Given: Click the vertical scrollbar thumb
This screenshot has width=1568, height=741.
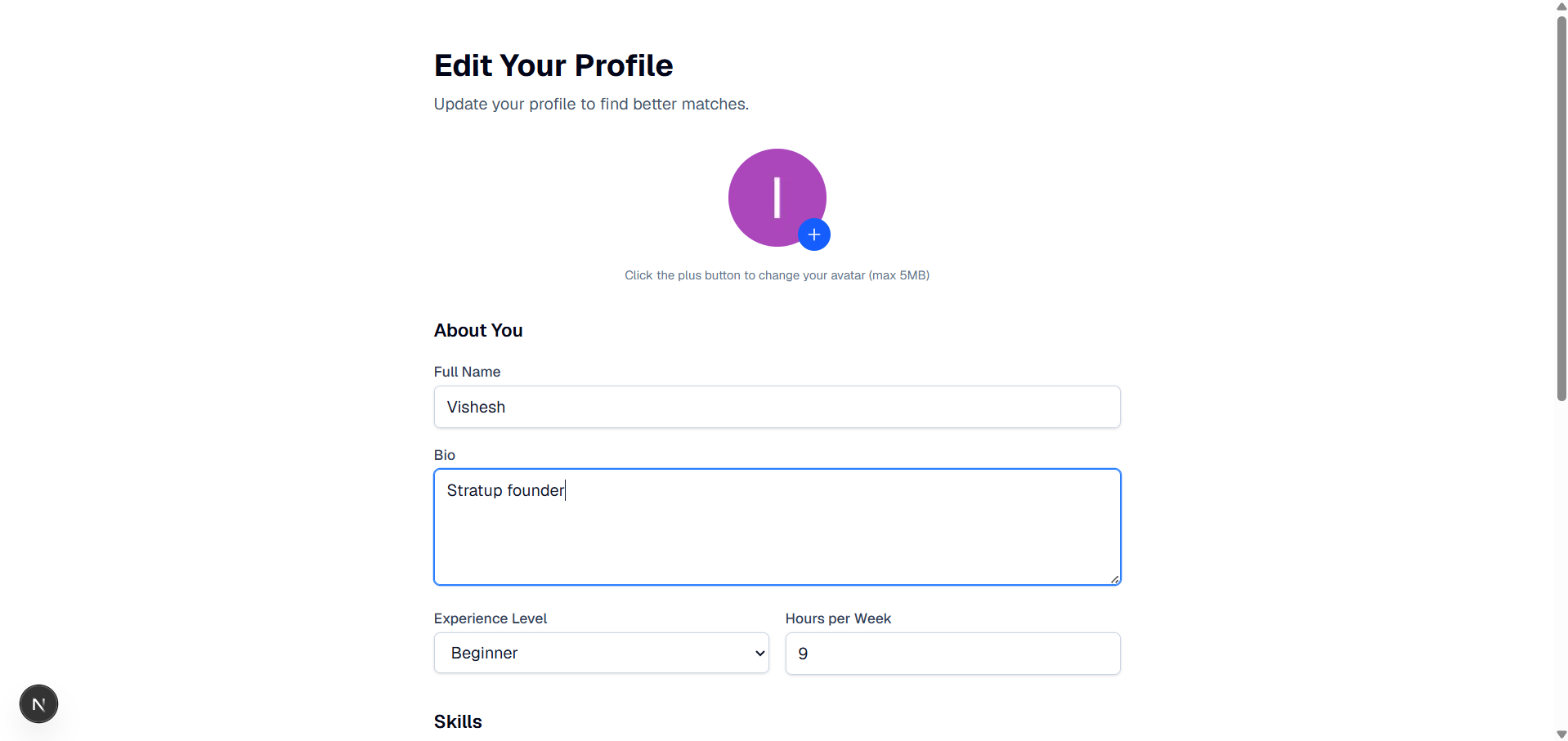Looking at the screenshot, I should tap(1561, 208).
